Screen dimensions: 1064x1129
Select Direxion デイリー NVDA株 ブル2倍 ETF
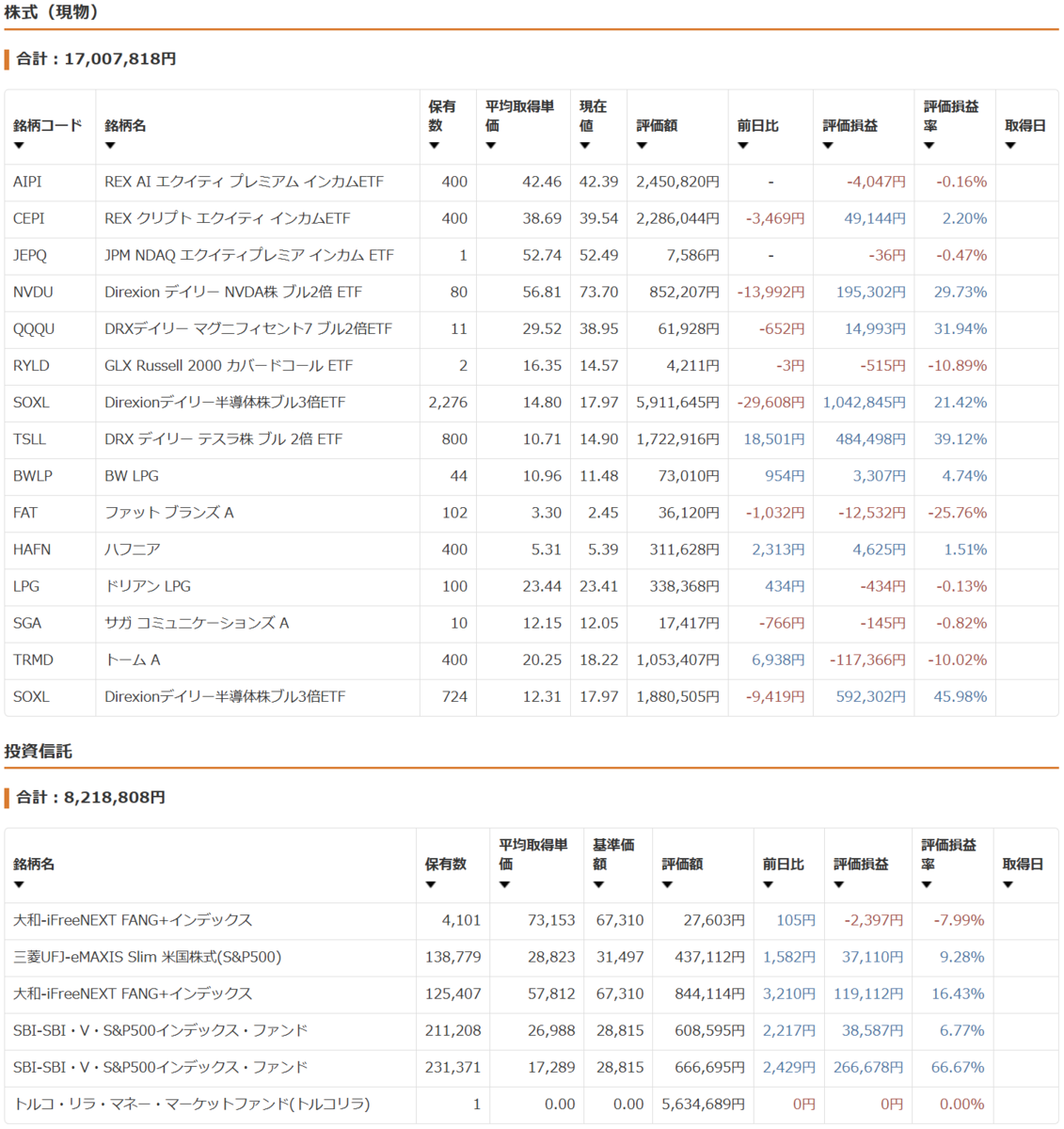pos(233,292)
